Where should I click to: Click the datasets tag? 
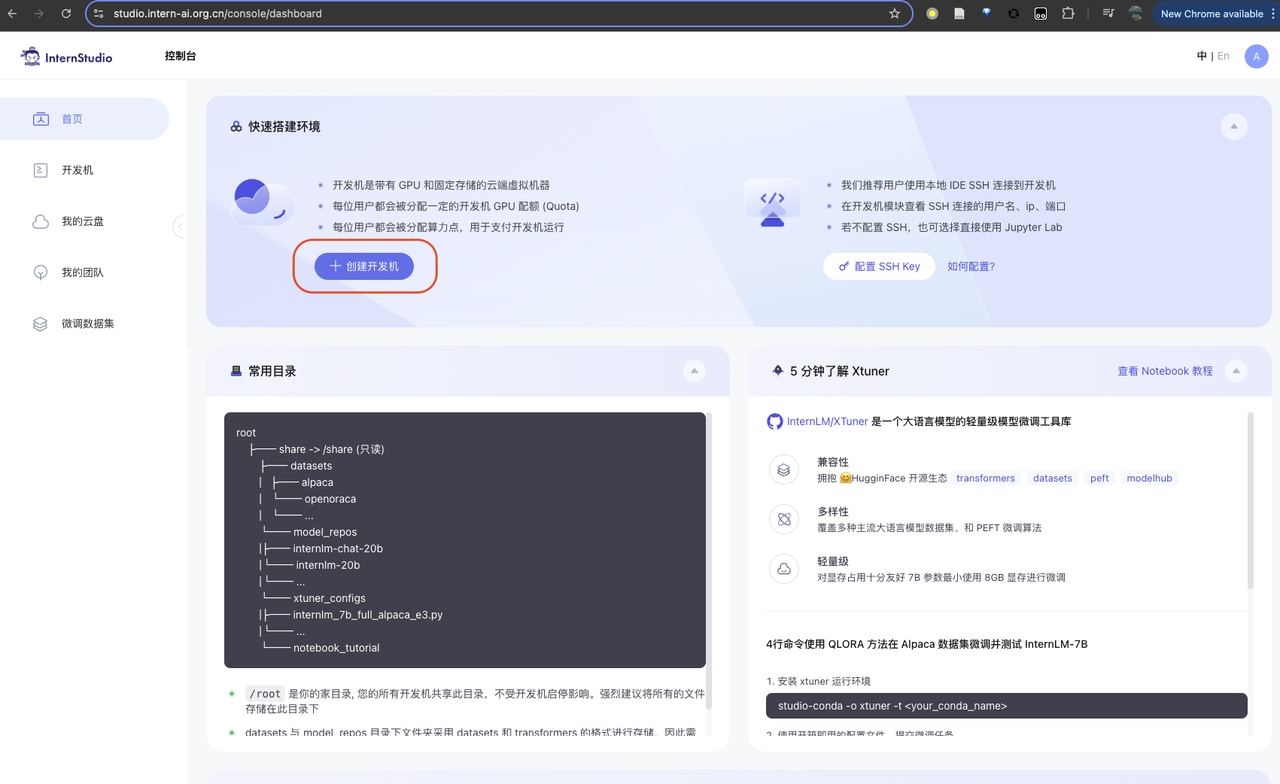click(x=1052, y=478)
